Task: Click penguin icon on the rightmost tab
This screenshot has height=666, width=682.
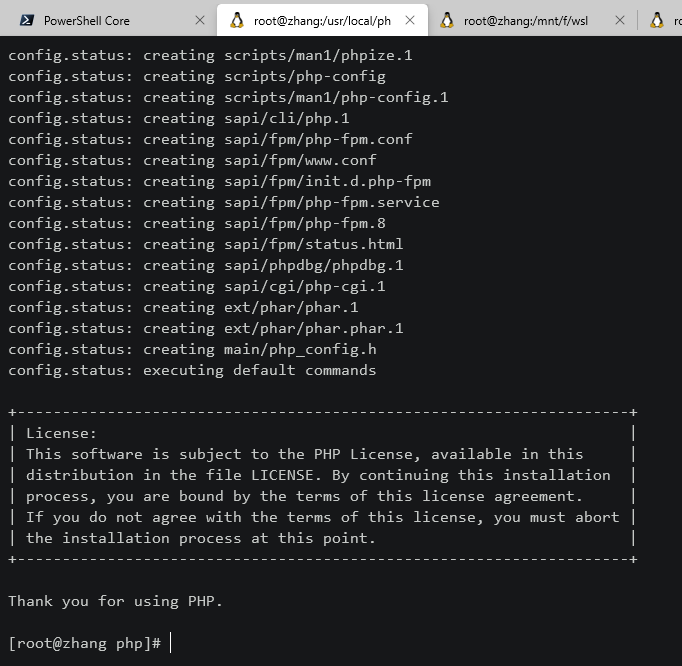Action: tap(657, 20)
